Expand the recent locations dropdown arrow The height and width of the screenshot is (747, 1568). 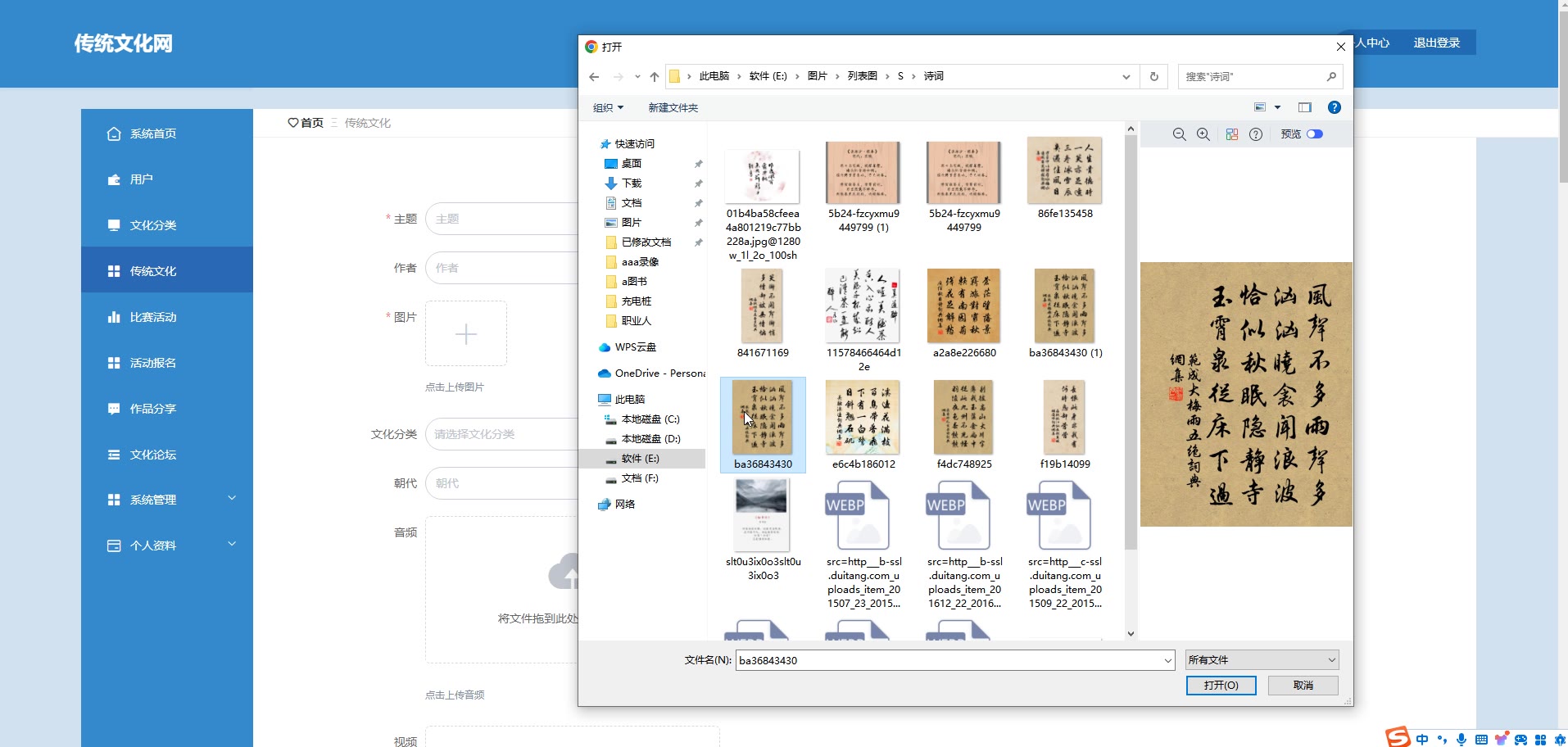pyautogui.click(x=637, y=77)
